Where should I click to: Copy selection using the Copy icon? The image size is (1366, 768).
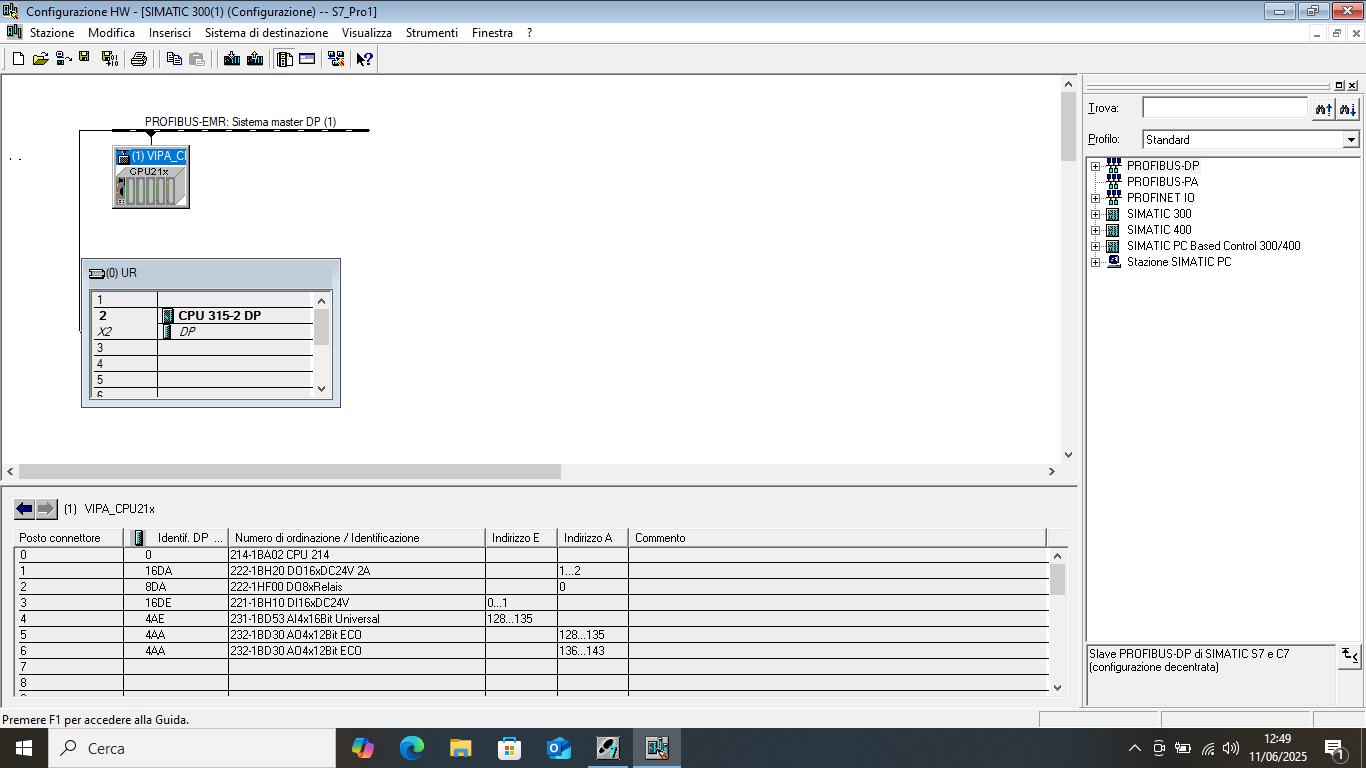pos(174,59)
